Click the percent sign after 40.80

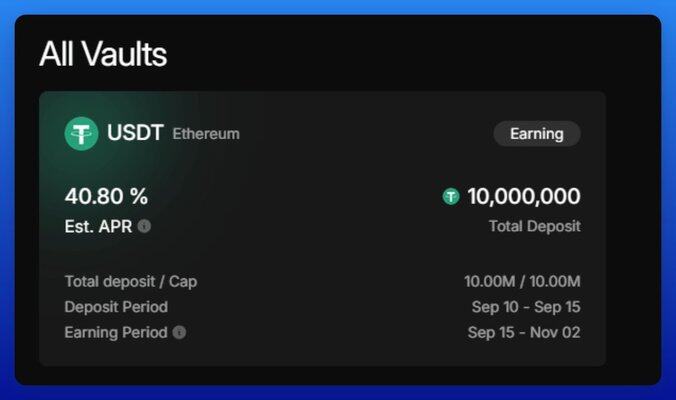[140, 197]
